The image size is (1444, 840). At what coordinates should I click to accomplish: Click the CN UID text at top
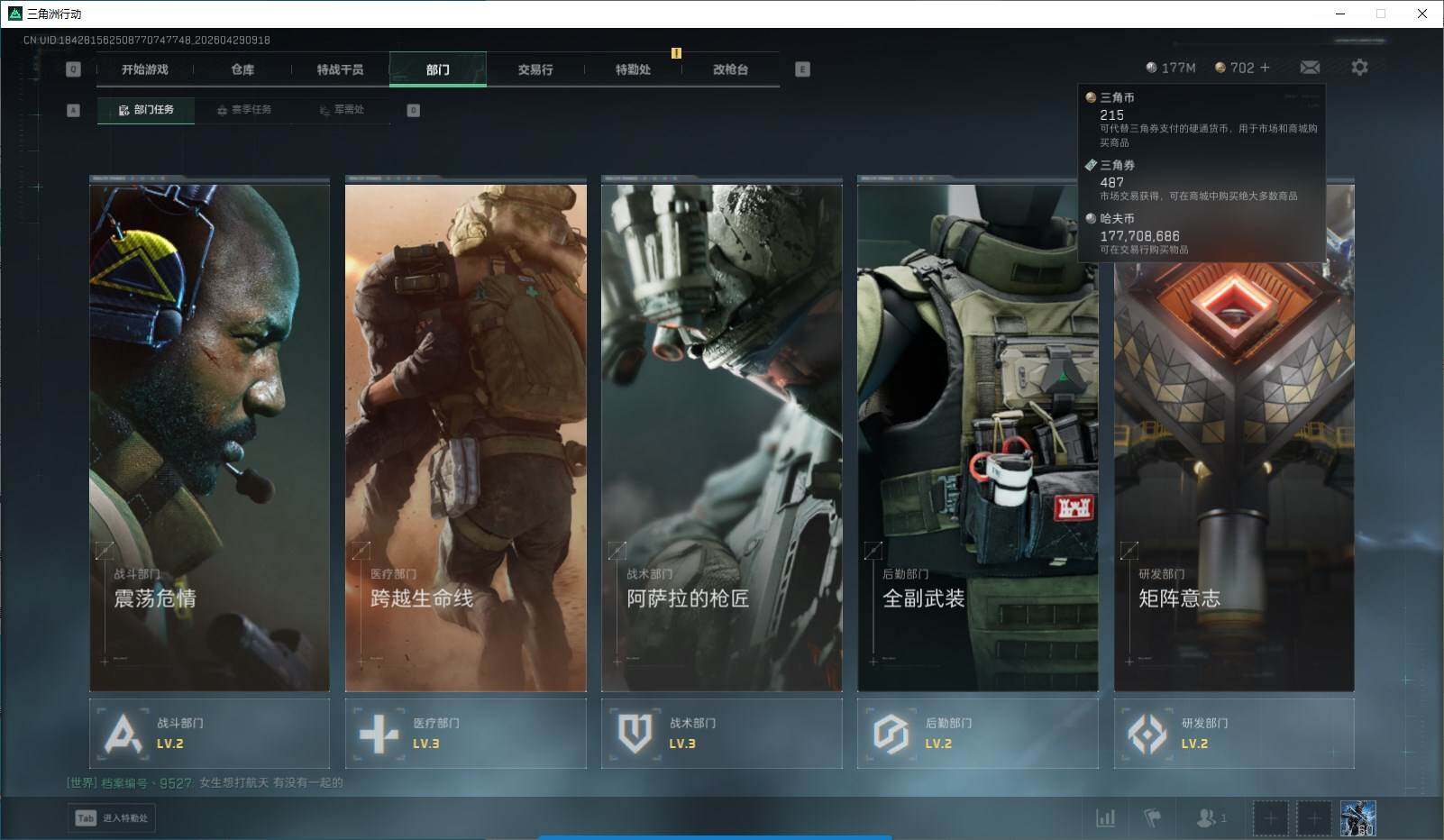[147, 41]
